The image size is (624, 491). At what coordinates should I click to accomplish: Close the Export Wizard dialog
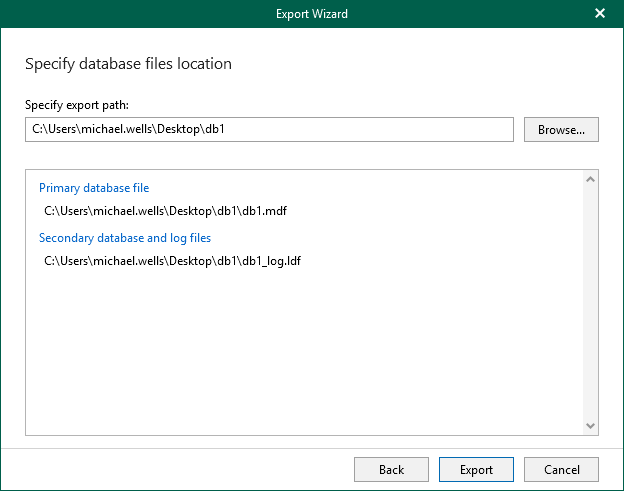pyautogui.click(x=599, y=14)
